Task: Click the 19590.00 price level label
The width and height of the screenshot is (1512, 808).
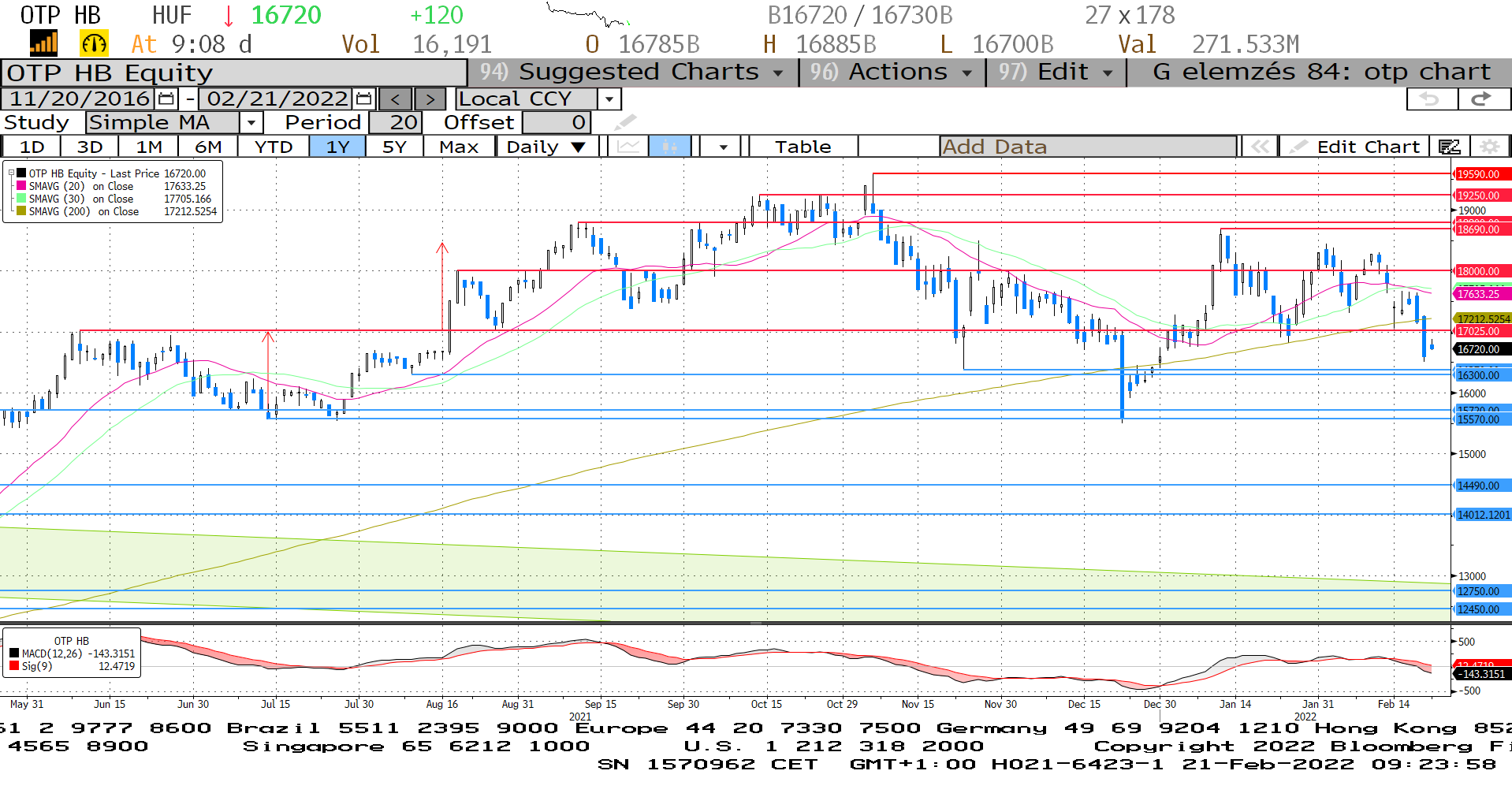Action: pos(1481,174)
